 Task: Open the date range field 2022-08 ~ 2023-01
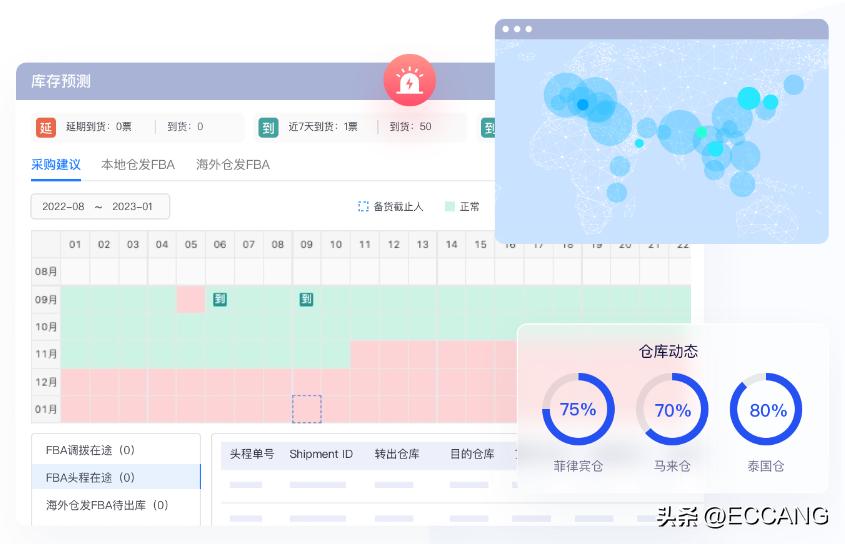100,206
